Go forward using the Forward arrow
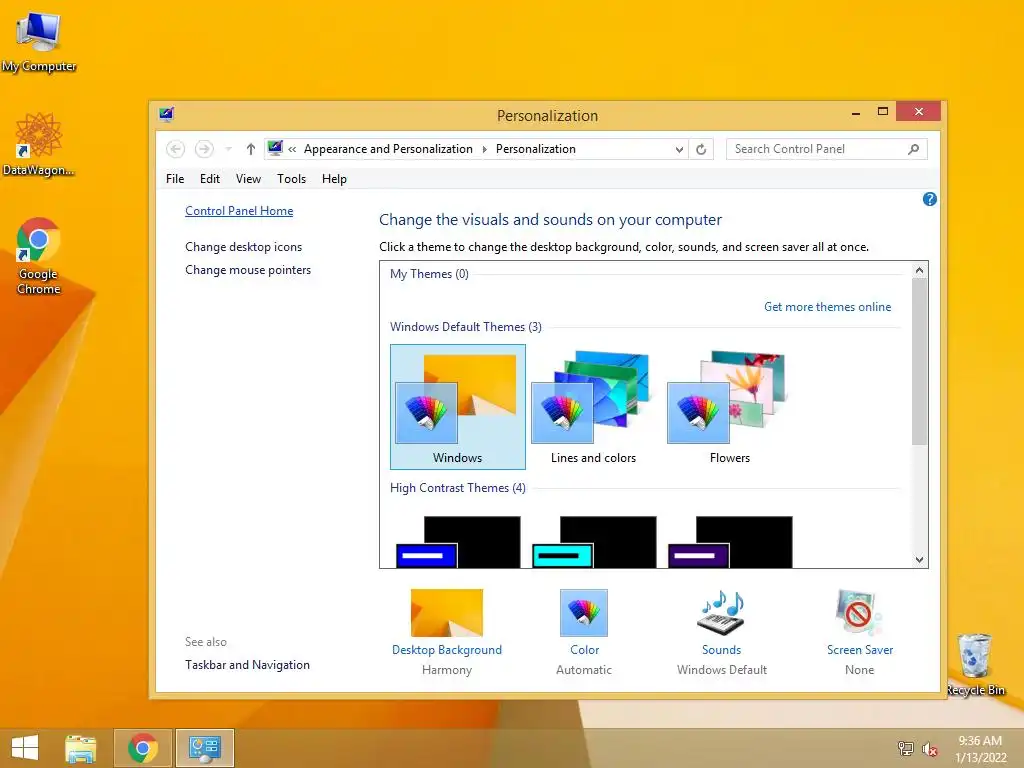Viewport: 1024px width, 768px height. pos(204,149)
